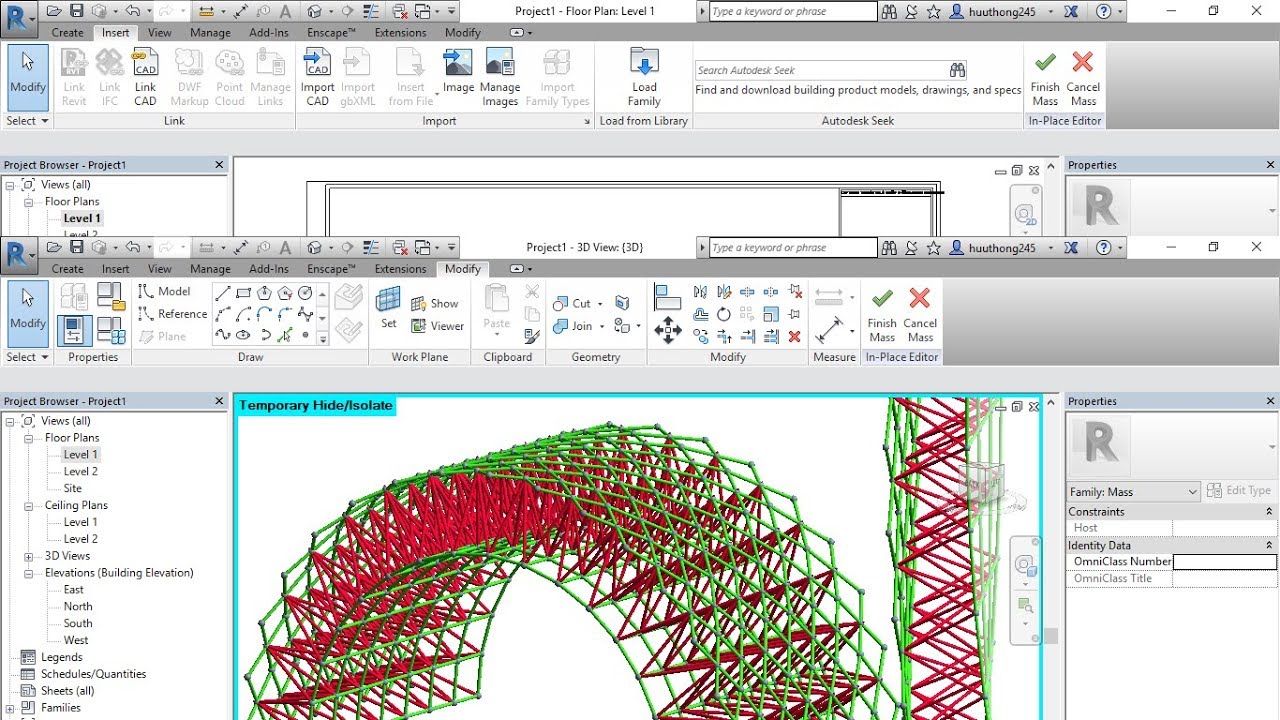1280x720 pixels.
Task: Click the Align tool in Modify panel
Action: click(668, 297)
